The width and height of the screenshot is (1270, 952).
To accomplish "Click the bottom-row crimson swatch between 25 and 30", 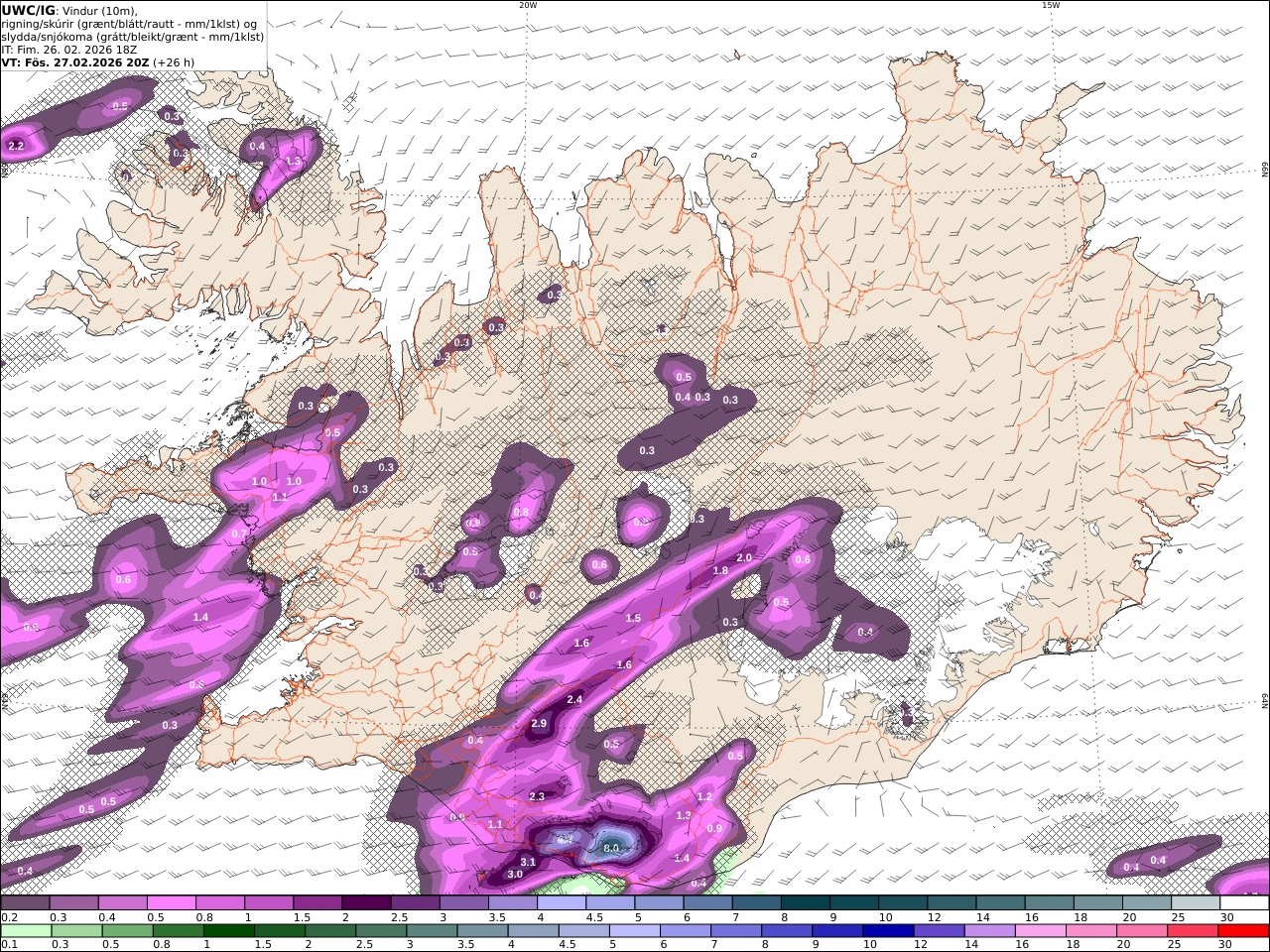I will pos(1194,931).
